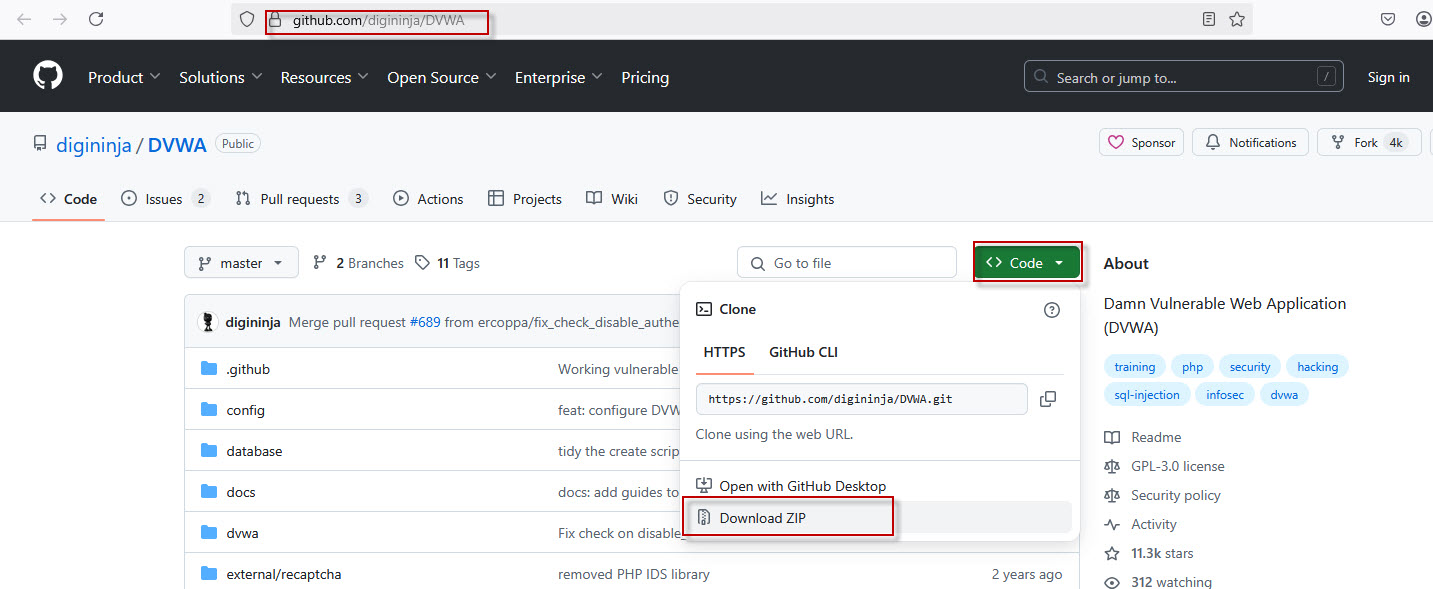1433x589 pixels.
Task: Click the digininja owner link
Action: click(x=94, y=144)
